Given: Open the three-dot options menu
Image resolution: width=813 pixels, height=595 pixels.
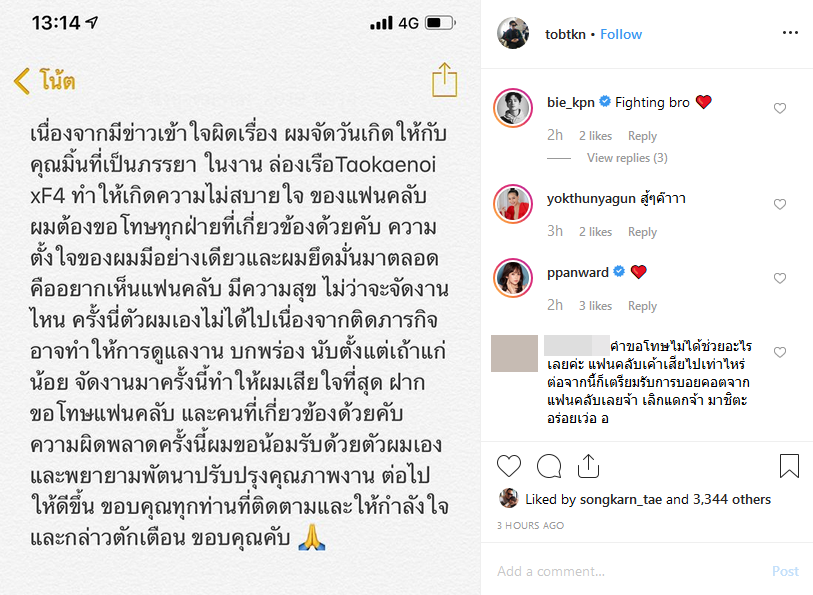Looking at the screenshot, I should tap(790, 33).
